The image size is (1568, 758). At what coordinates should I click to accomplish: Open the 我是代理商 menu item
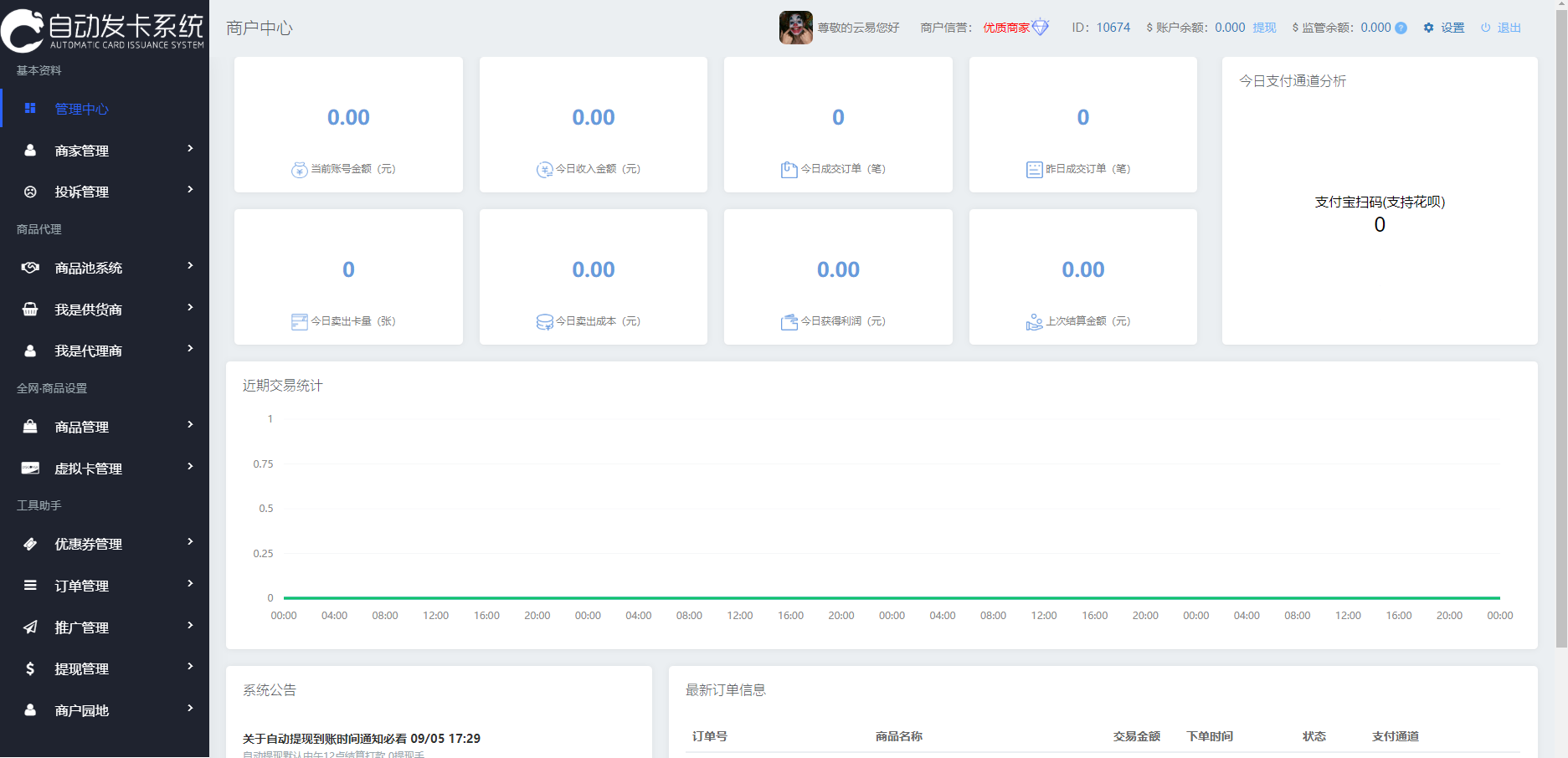click(84, 350)
